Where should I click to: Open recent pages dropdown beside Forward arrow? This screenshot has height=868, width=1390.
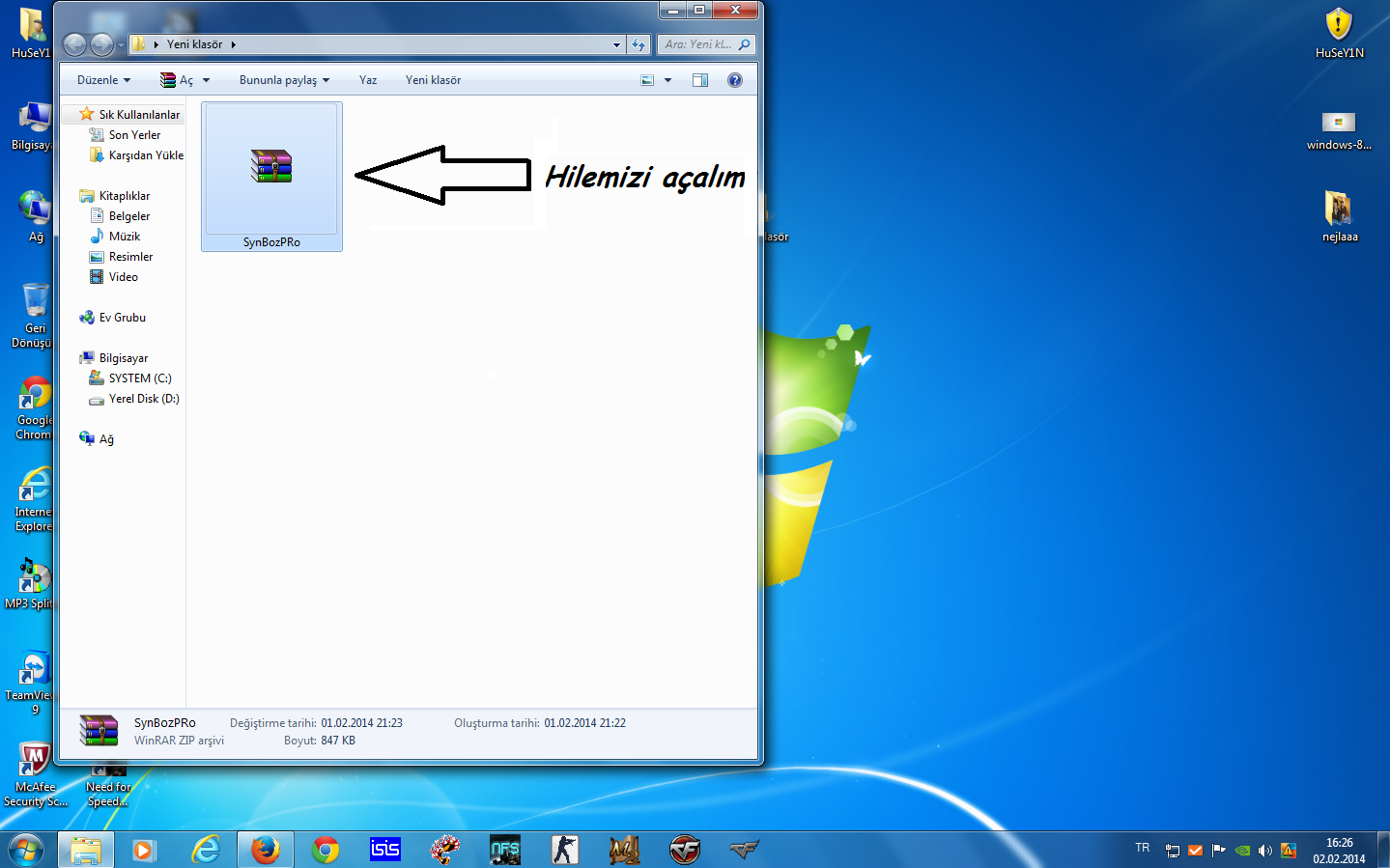click(121, 44)
